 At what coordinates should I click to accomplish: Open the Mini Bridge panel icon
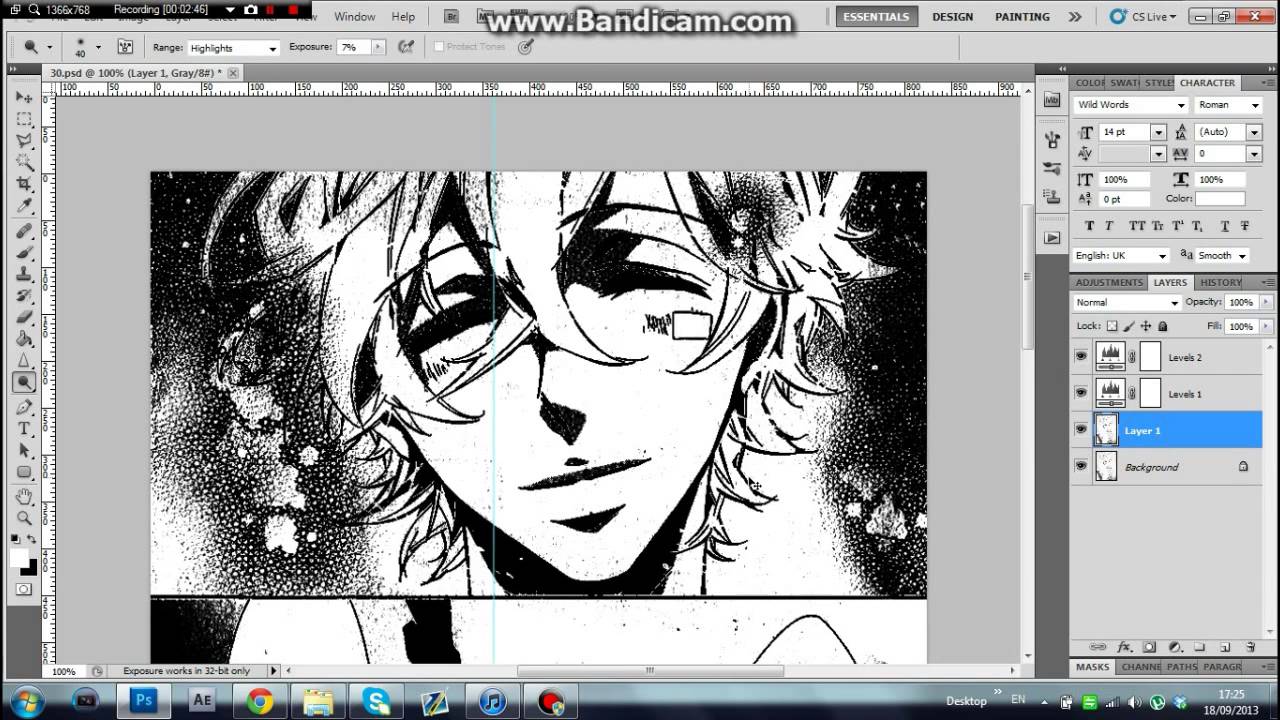[1052, 100]
